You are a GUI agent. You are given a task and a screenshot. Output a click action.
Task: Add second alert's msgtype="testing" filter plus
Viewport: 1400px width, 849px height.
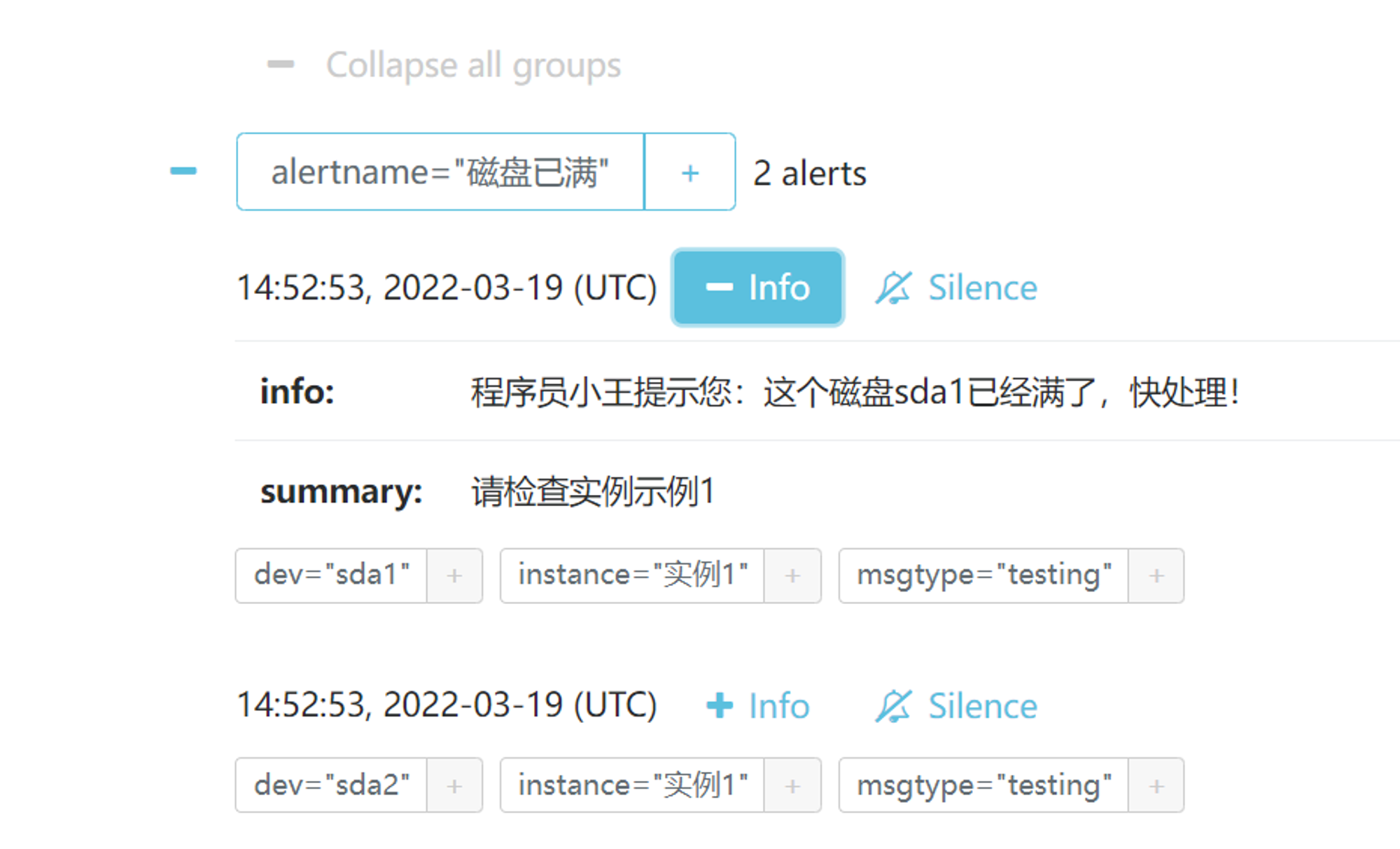click(x=1156, y=785)
